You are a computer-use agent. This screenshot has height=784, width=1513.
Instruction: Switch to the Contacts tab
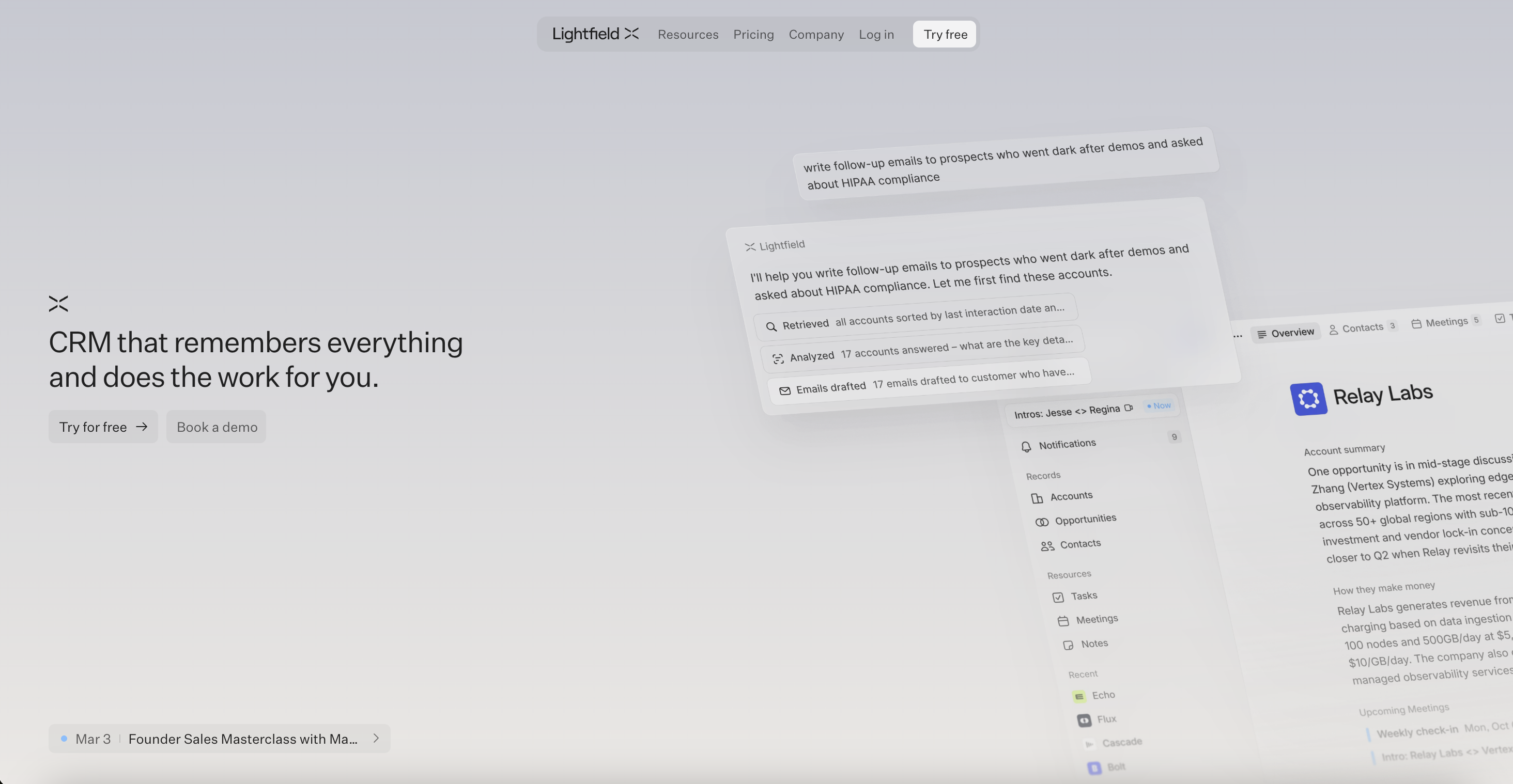click(x=1362, y=327)
